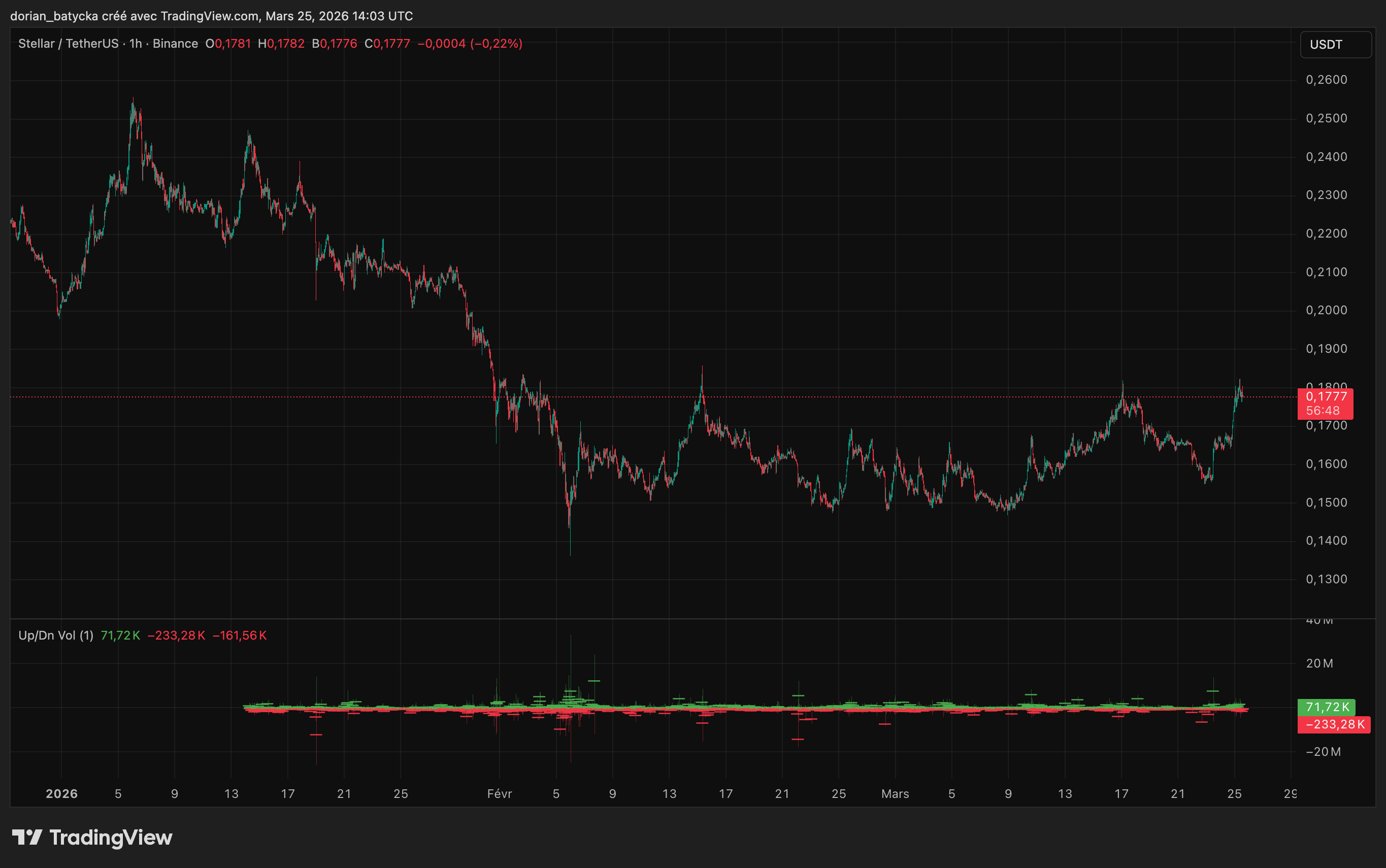Screen dimensions: 1386x868
Task: Click the 2026 year marker on time axis
Action: click(x=61, y=794)
